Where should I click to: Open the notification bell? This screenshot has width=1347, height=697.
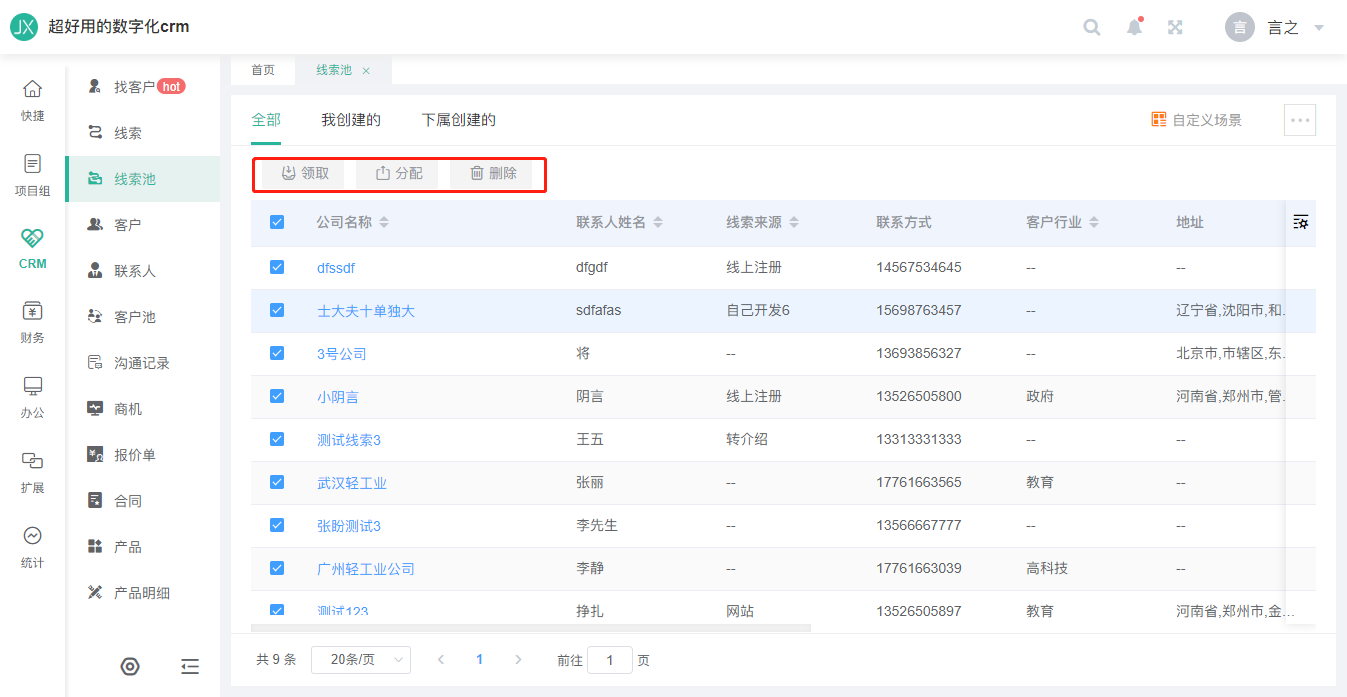click(x=1134, y=27)
